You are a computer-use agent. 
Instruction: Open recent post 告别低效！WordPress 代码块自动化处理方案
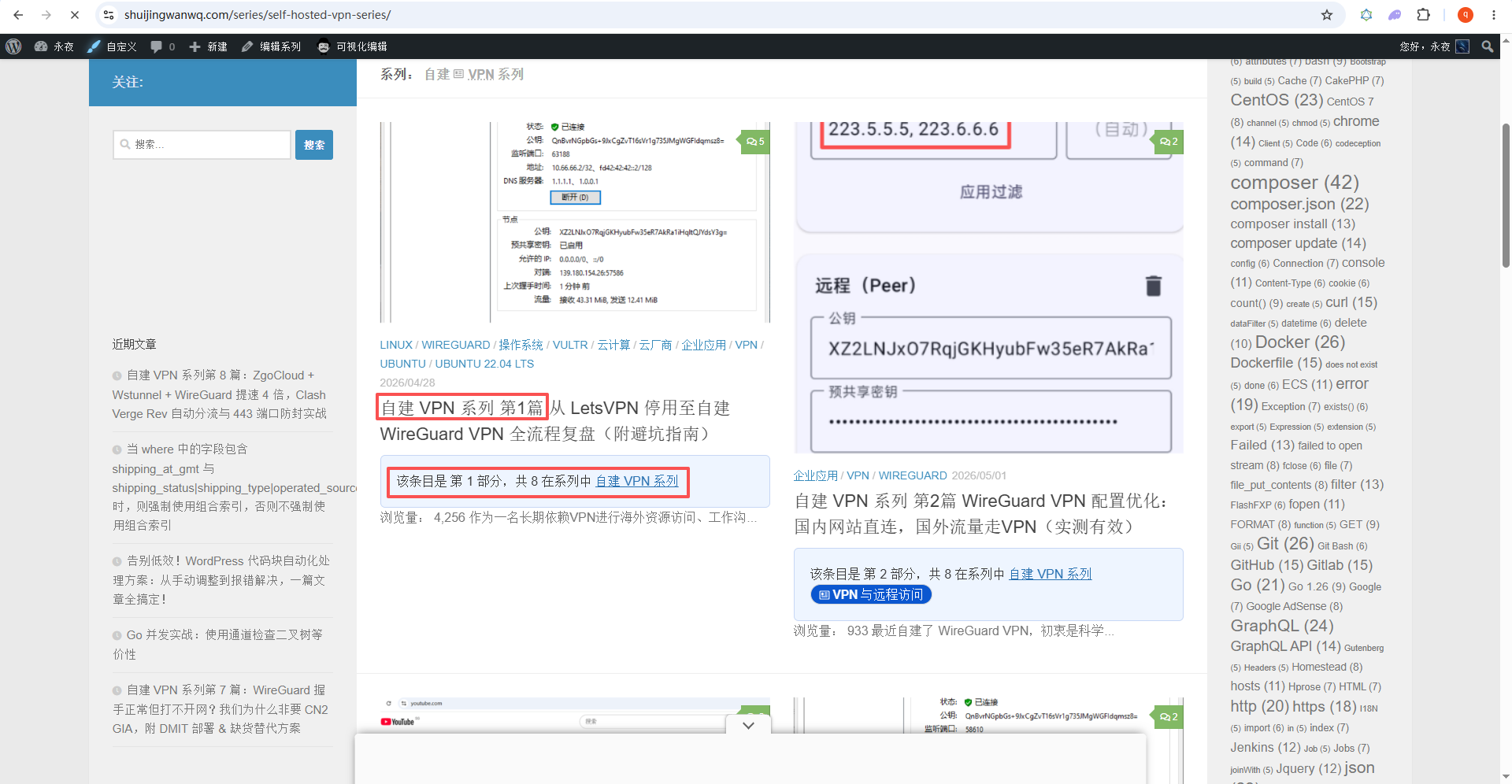222,580
